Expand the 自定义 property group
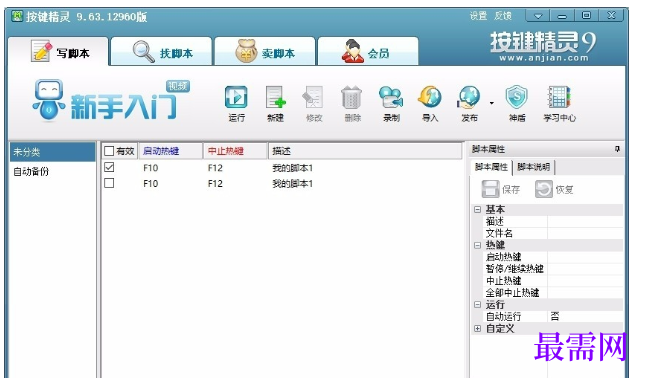The width and height of the screenshot is (646, 378). click(477, 329)
